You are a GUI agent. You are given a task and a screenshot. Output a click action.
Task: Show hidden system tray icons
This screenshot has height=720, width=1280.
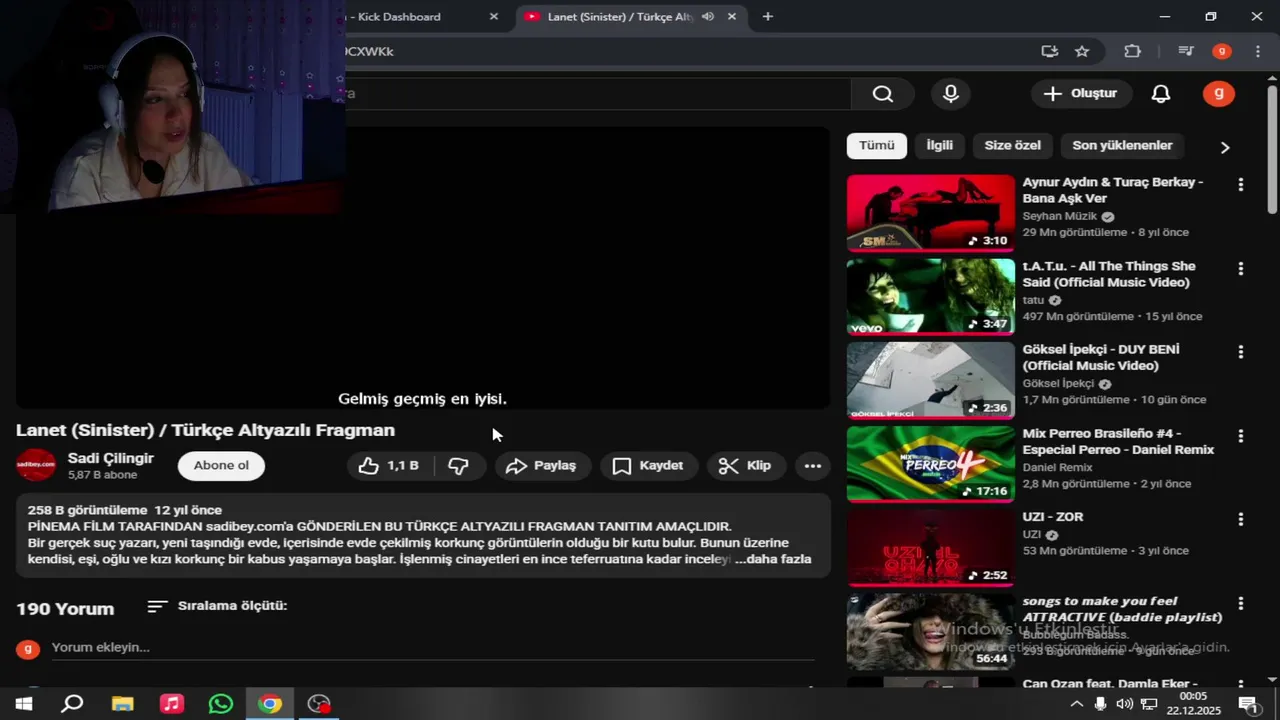[x=1076, y=704]
